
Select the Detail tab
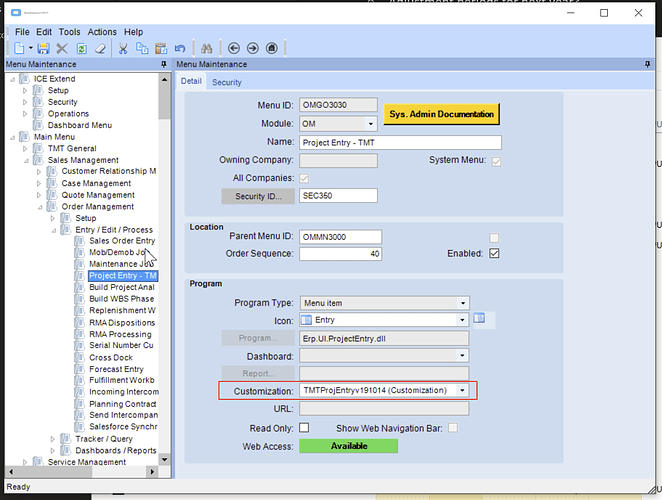coord(191,81)
